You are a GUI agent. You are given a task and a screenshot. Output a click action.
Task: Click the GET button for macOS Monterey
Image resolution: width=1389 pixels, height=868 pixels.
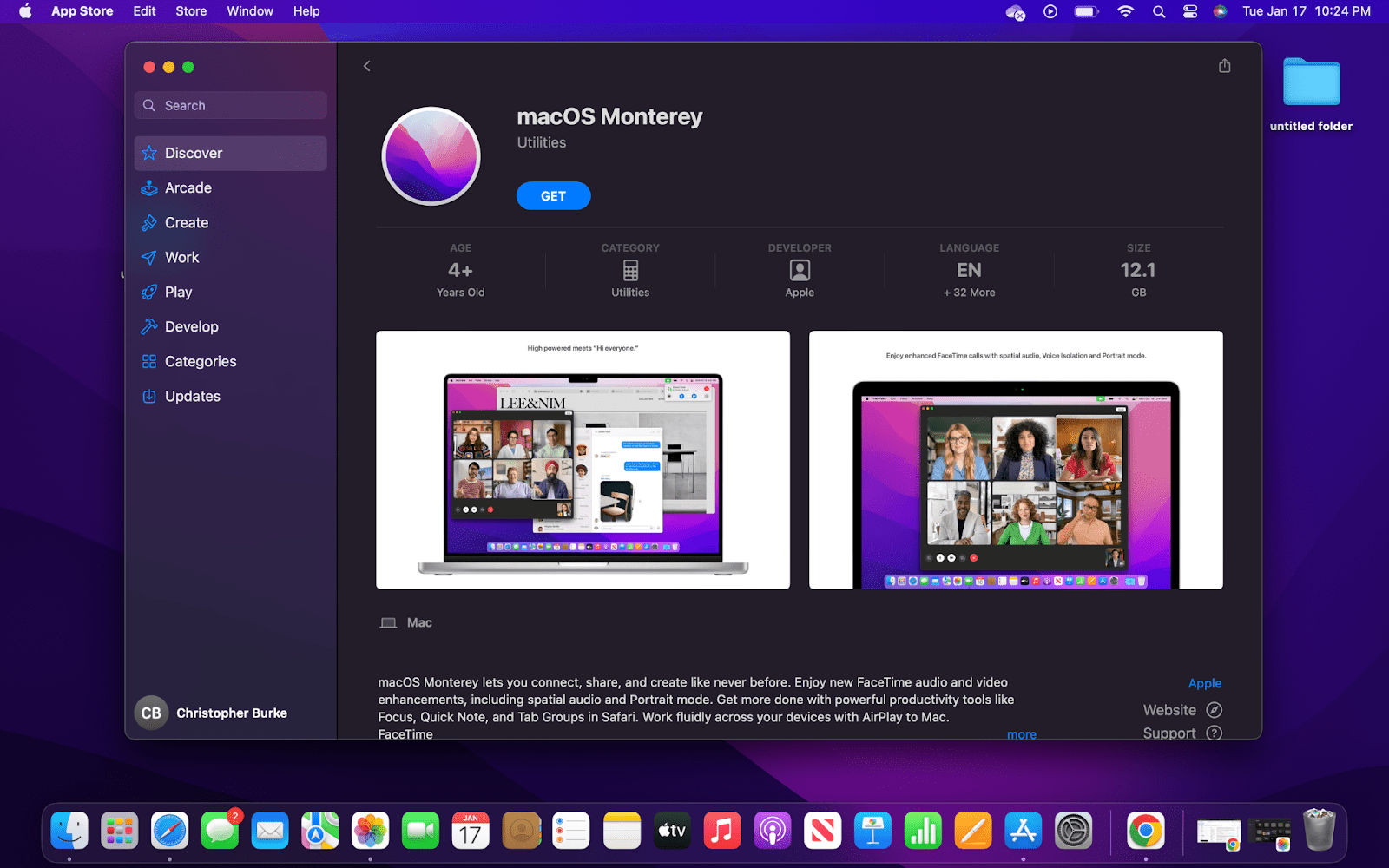coord(553,196)
